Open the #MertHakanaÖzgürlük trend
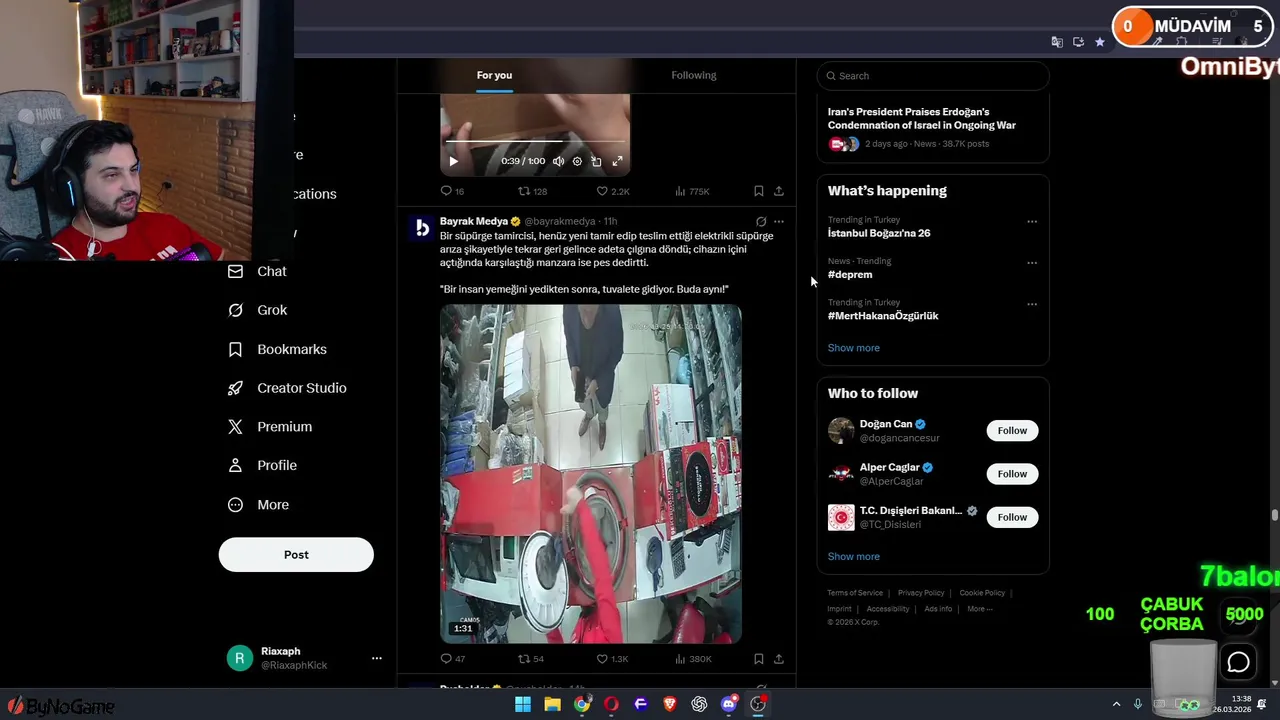1280x720 pixels. point(883,316)
